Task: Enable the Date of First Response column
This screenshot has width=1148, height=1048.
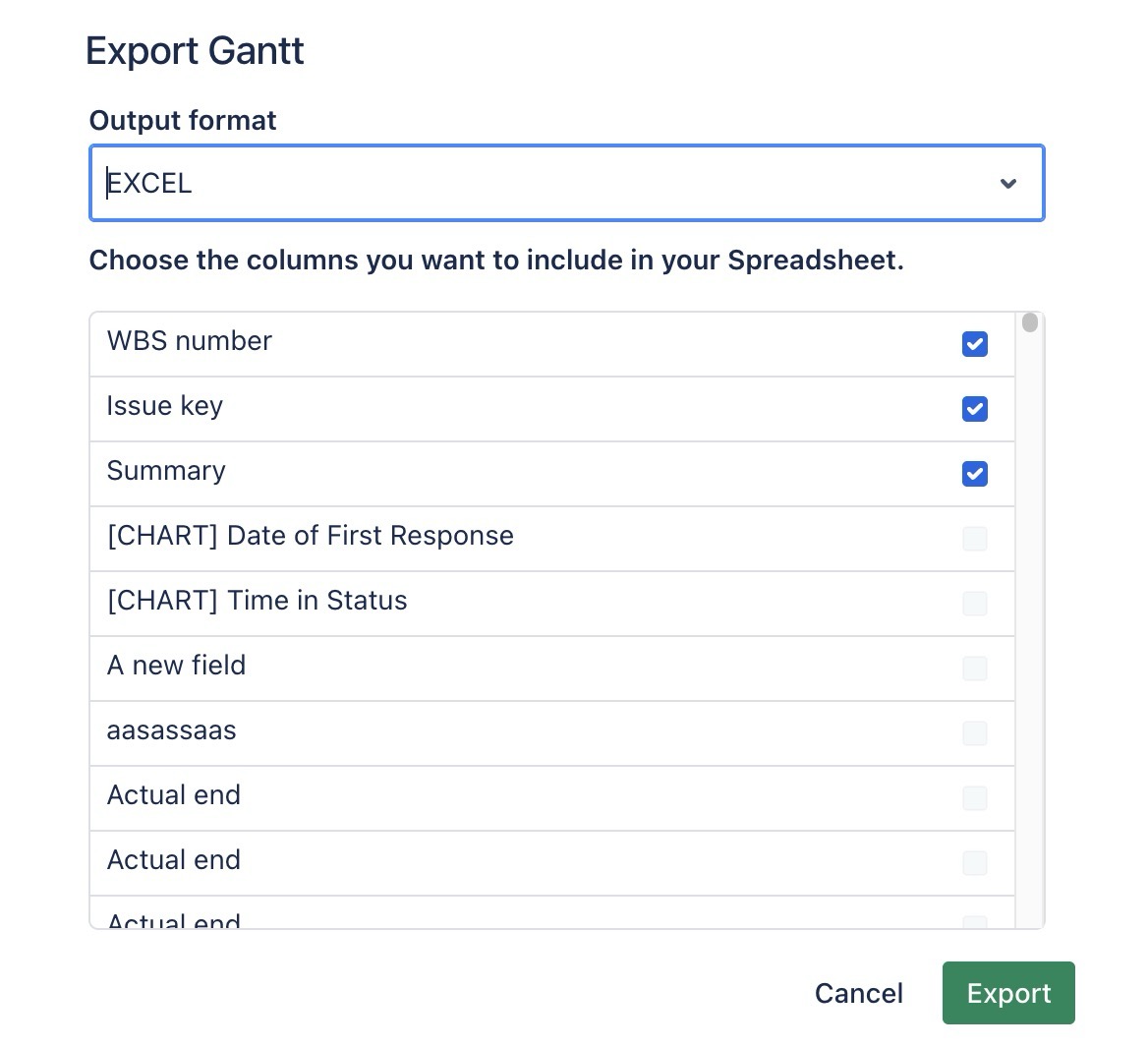Action: [974, 539]
